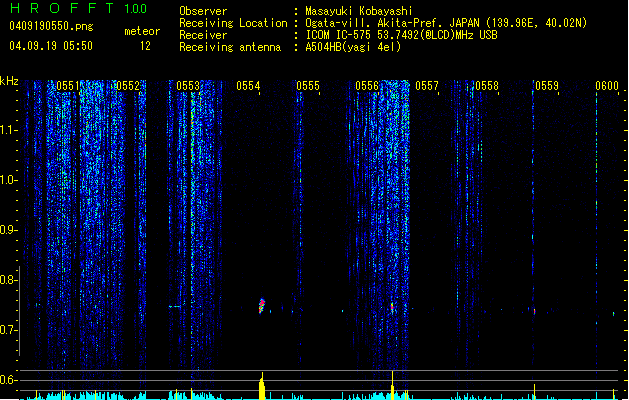Click the Ogata-vill. Akita-Pref. JAPAN location text

point(446,23)
